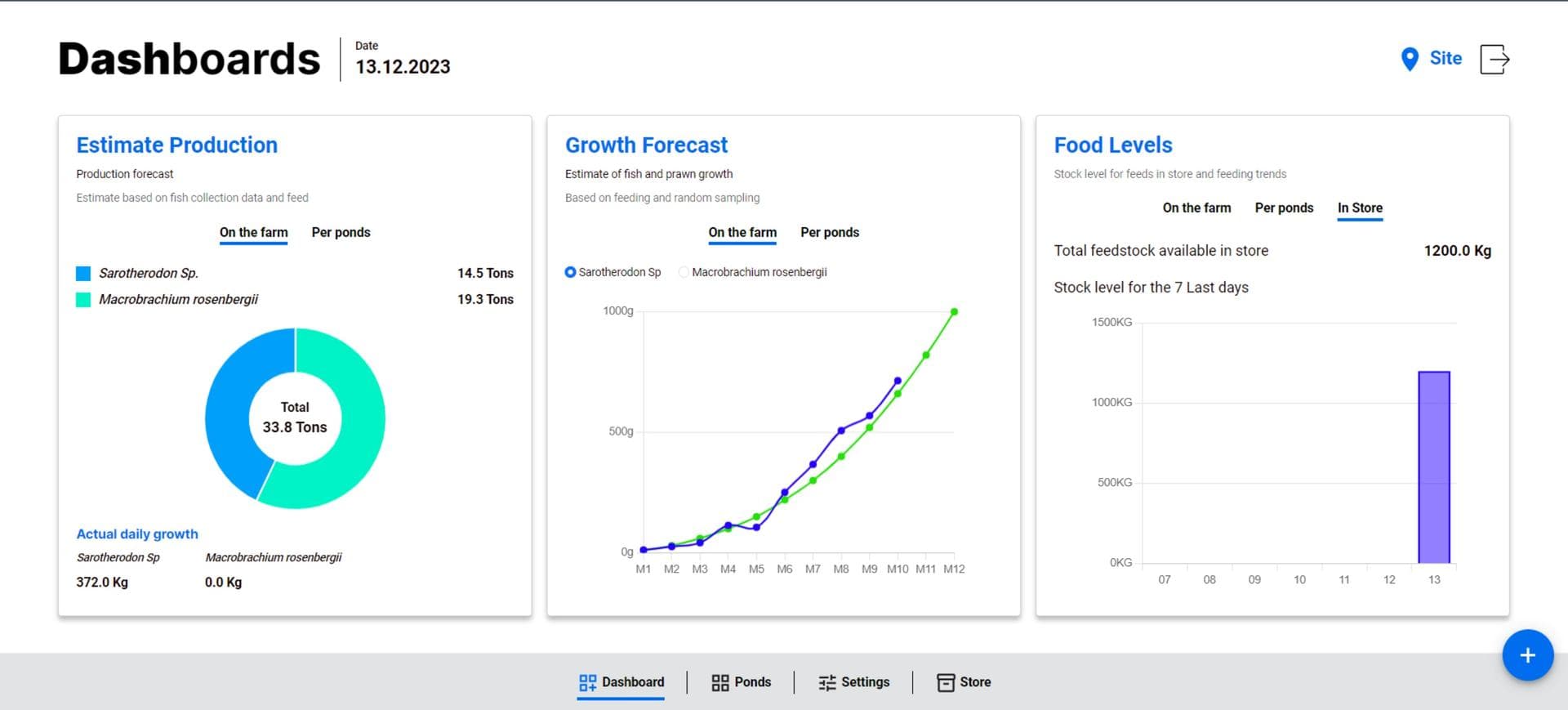This screenshot has width=1568, height=710.
Task: Click the Store box icon
Action: (x=945, y=682)
